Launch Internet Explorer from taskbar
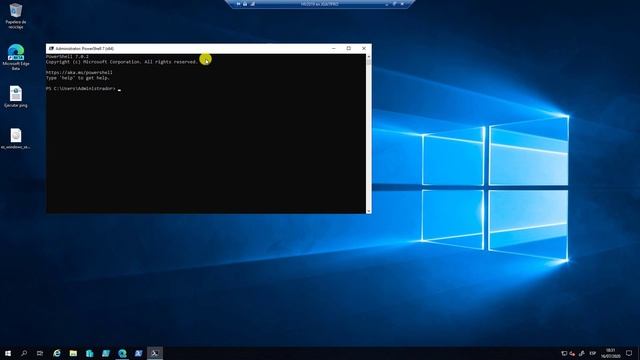The image size is (640, 360). (x=57, y=353)
